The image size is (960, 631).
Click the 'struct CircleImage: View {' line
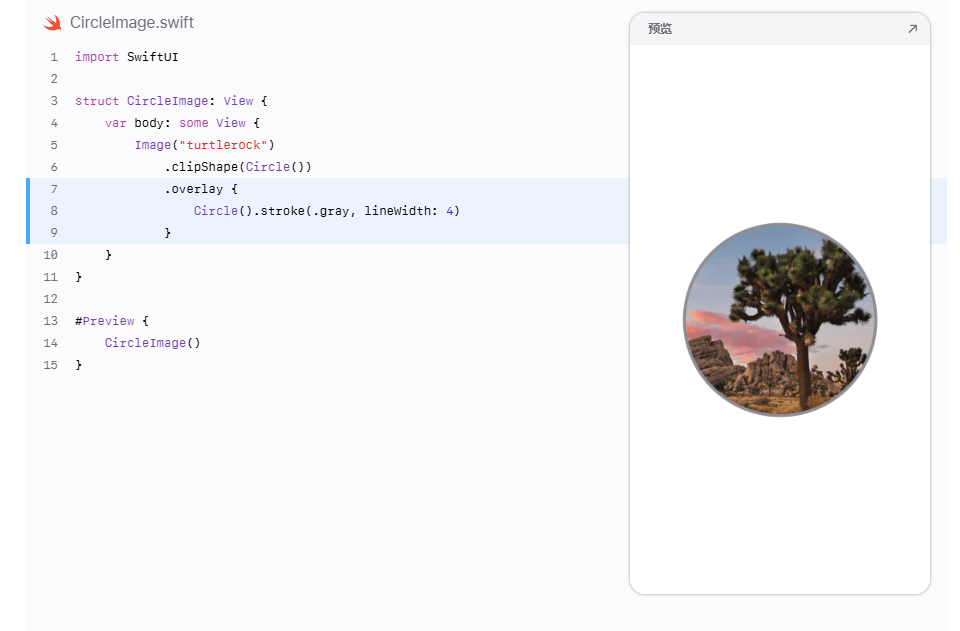coord(171,101)
